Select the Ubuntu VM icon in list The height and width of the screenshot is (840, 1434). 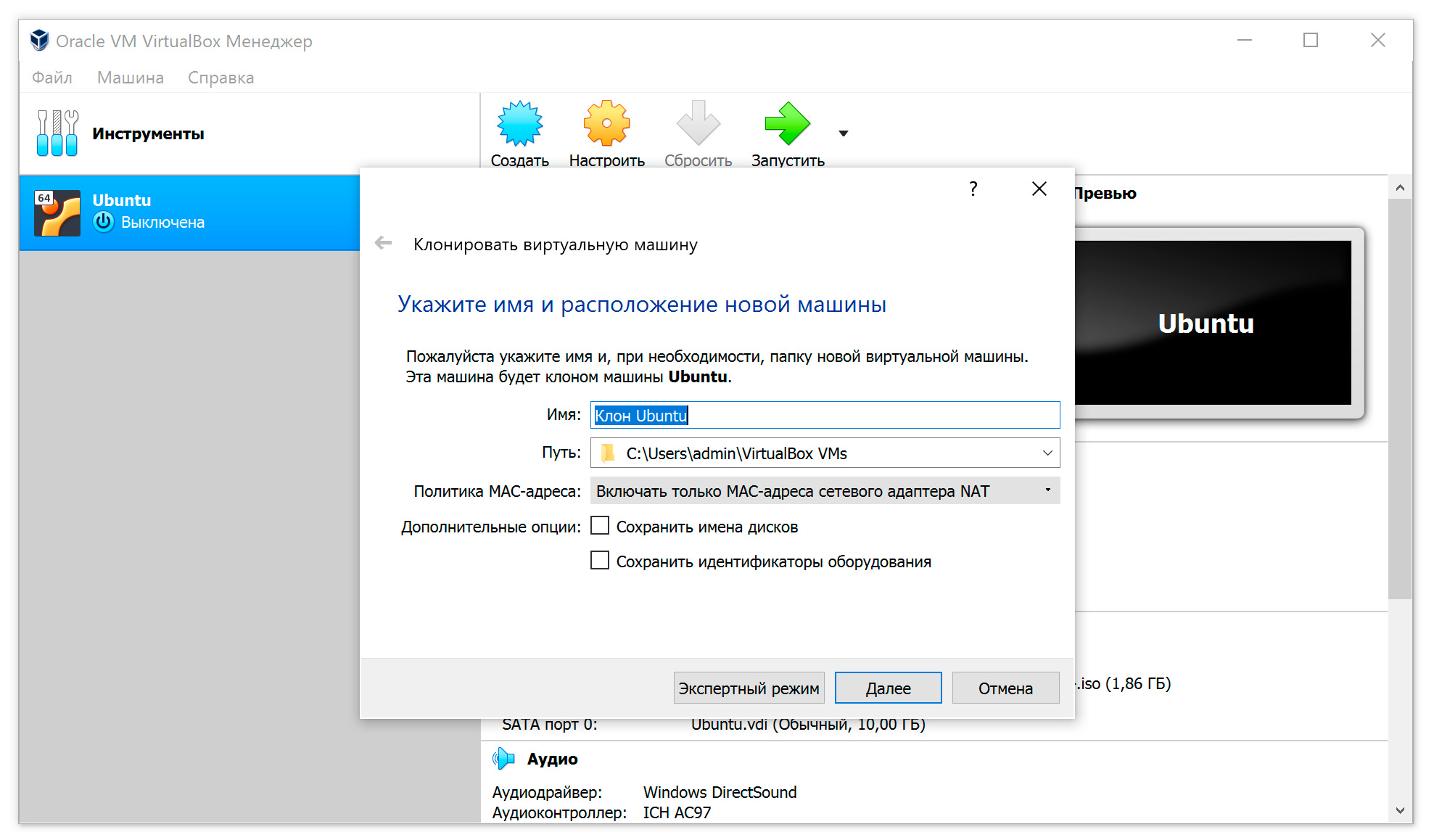pos(57,213)
